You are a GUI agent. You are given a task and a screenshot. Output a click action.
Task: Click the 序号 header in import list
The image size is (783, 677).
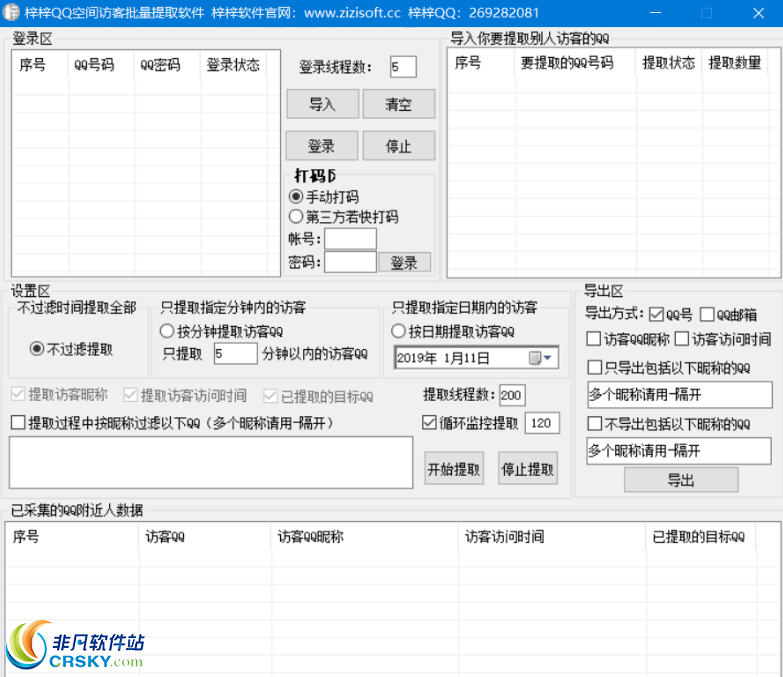click(481, 63)
